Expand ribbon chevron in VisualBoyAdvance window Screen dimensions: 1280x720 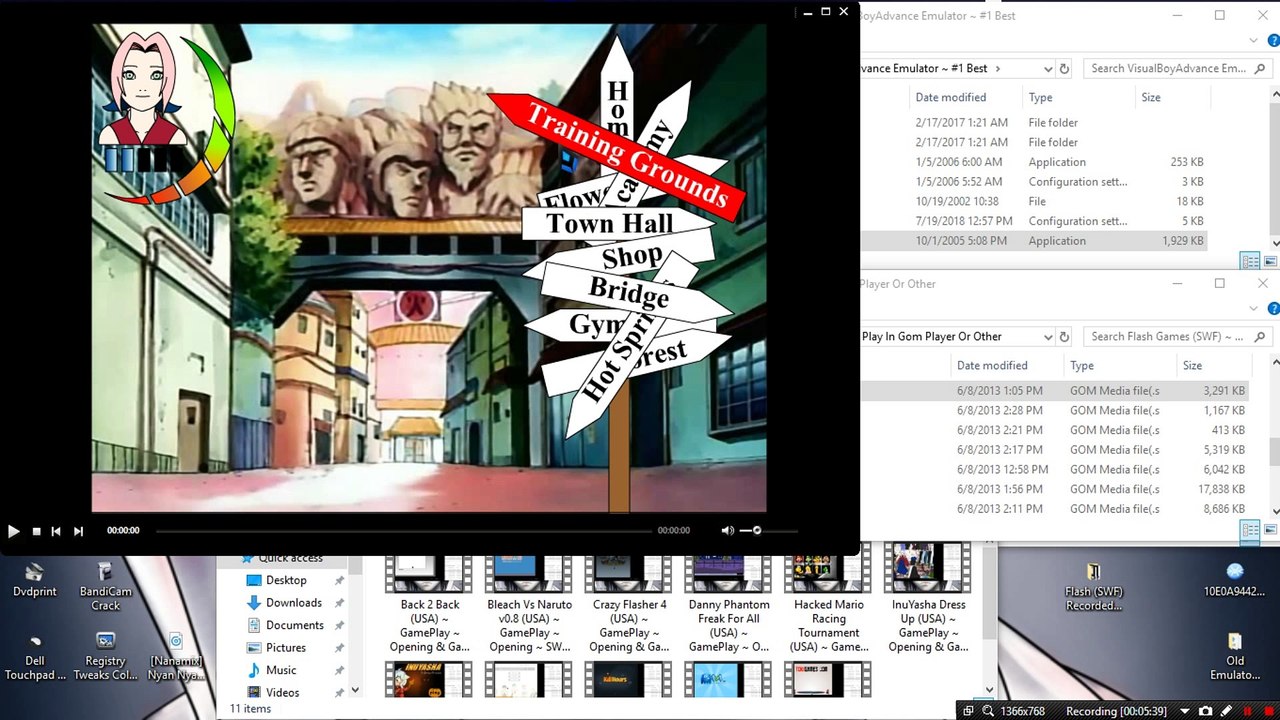pyautogui.click(x=1254, y=41)
